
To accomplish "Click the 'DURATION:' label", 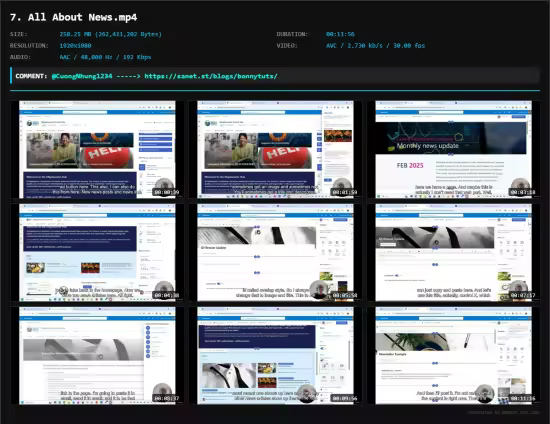I will point(292,34).
